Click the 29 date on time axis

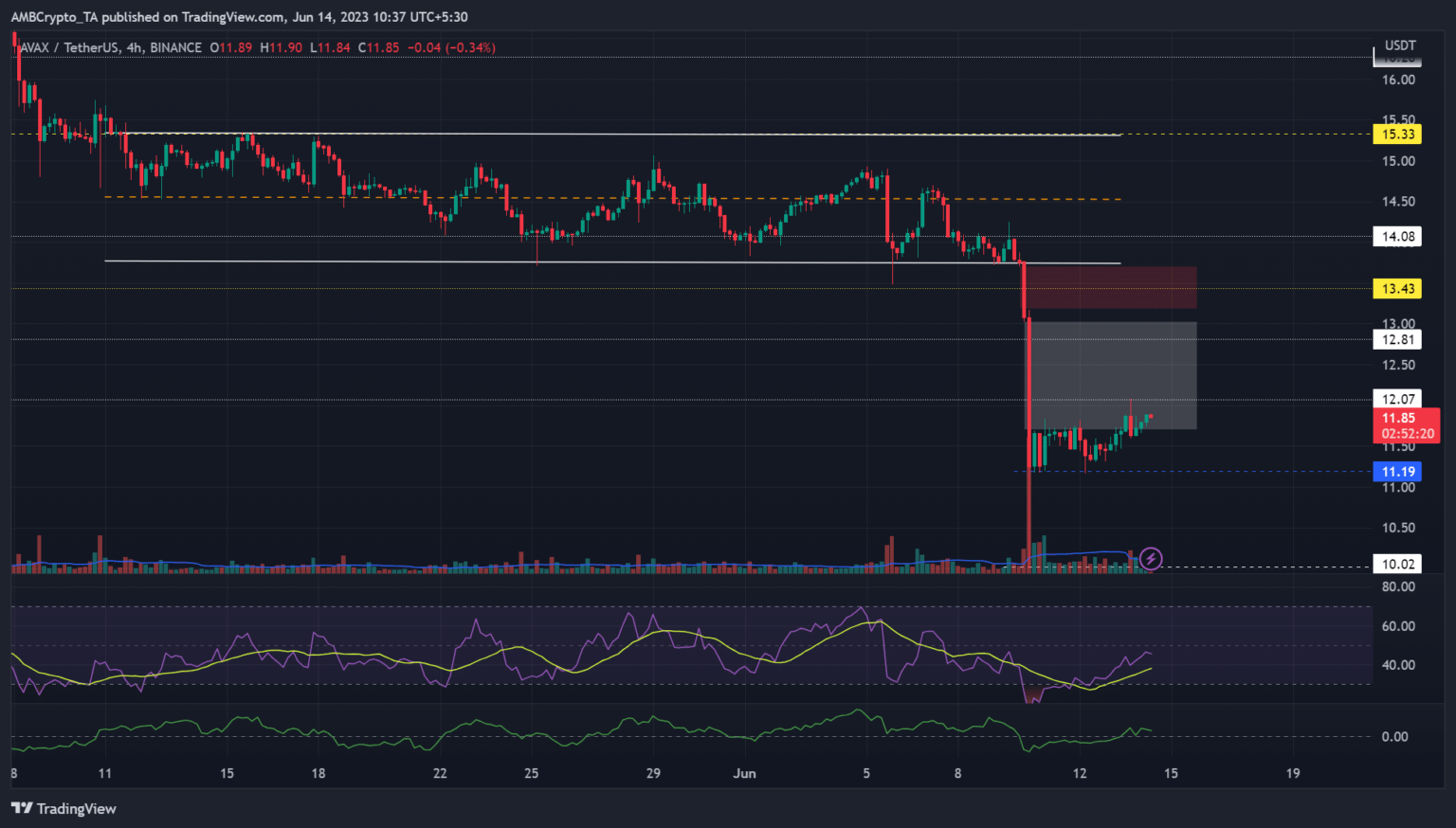pyautogui.click(x=653, y=773)
